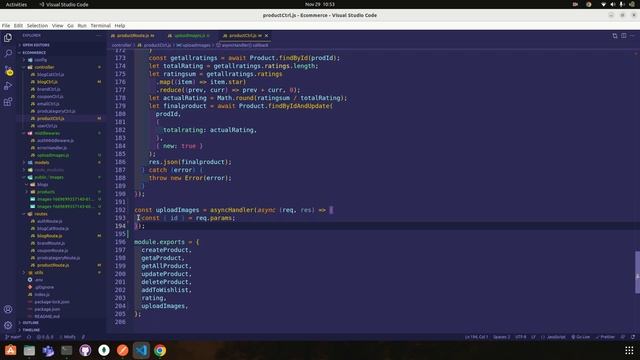
Task: Click UTF-8 encoding in status bar
Action: tap(520, 337)
